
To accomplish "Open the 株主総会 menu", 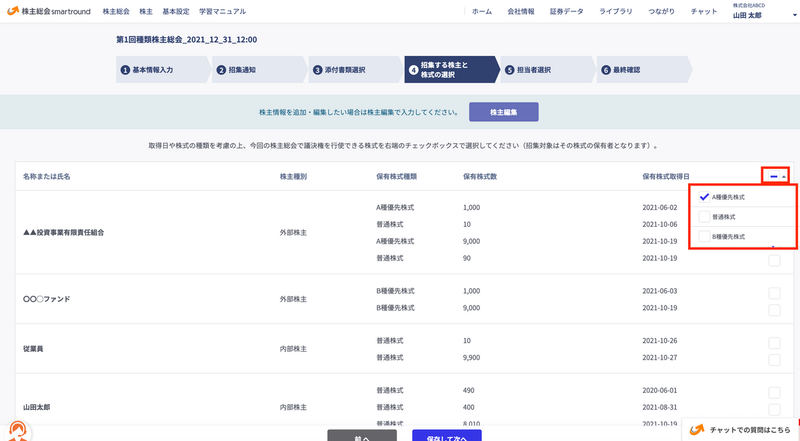I will [x=116, y=11].
